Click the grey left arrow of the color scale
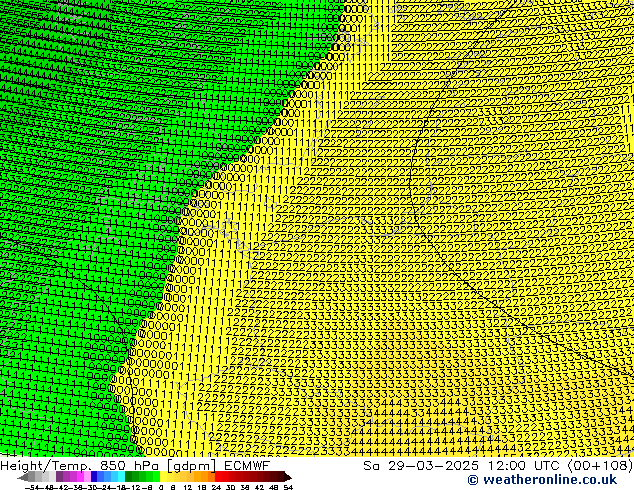The image size is (634, 490). tap(23, 477)
